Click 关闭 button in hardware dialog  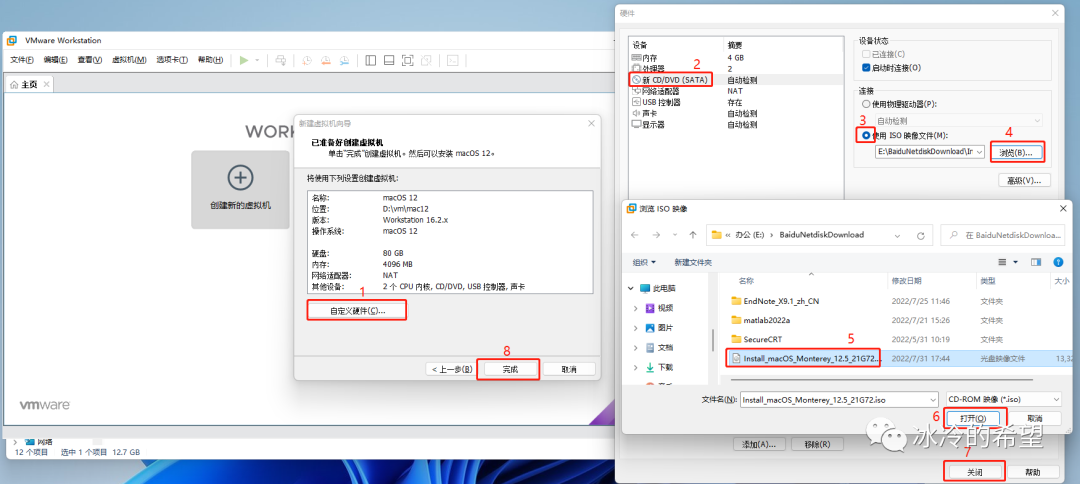point(973,472)
